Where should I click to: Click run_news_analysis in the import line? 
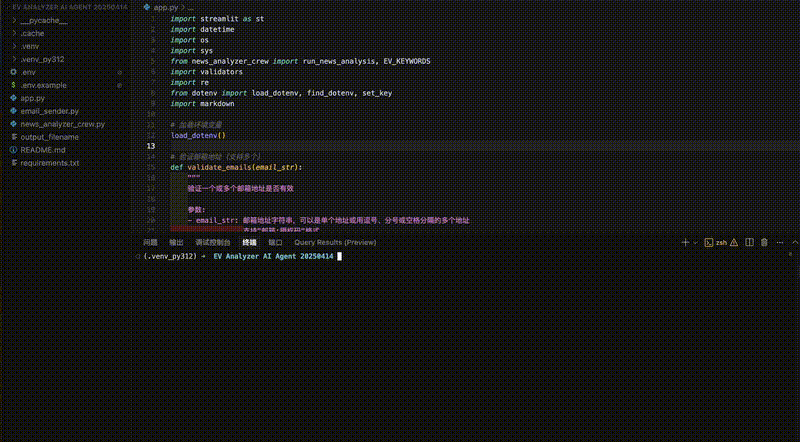pos(339,61)
